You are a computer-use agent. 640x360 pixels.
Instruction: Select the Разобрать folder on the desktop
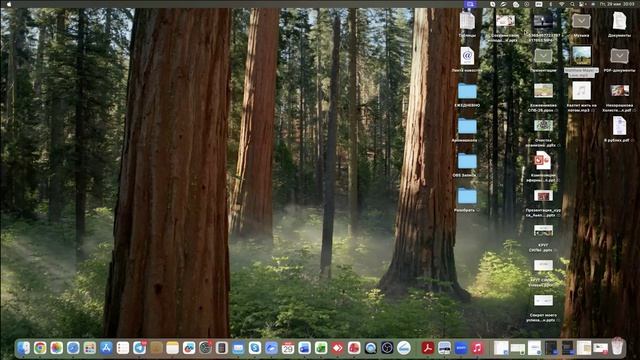coord(467,196)
